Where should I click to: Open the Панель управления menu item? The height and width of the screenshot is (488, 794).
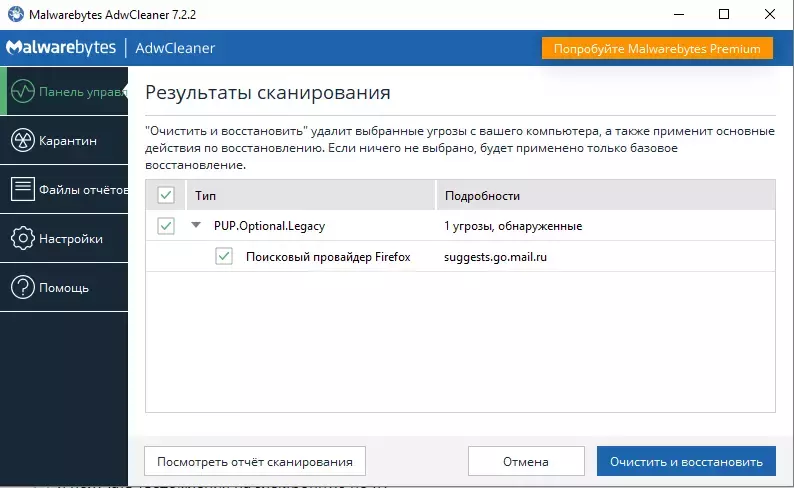tap(64, 91)
